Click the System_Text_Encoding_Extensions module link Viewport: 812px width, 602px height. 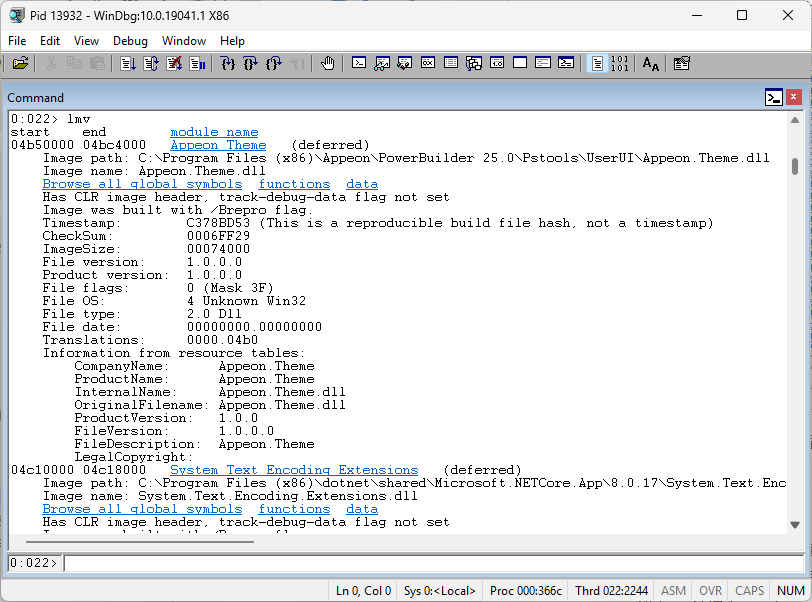(x=294, y=470)
